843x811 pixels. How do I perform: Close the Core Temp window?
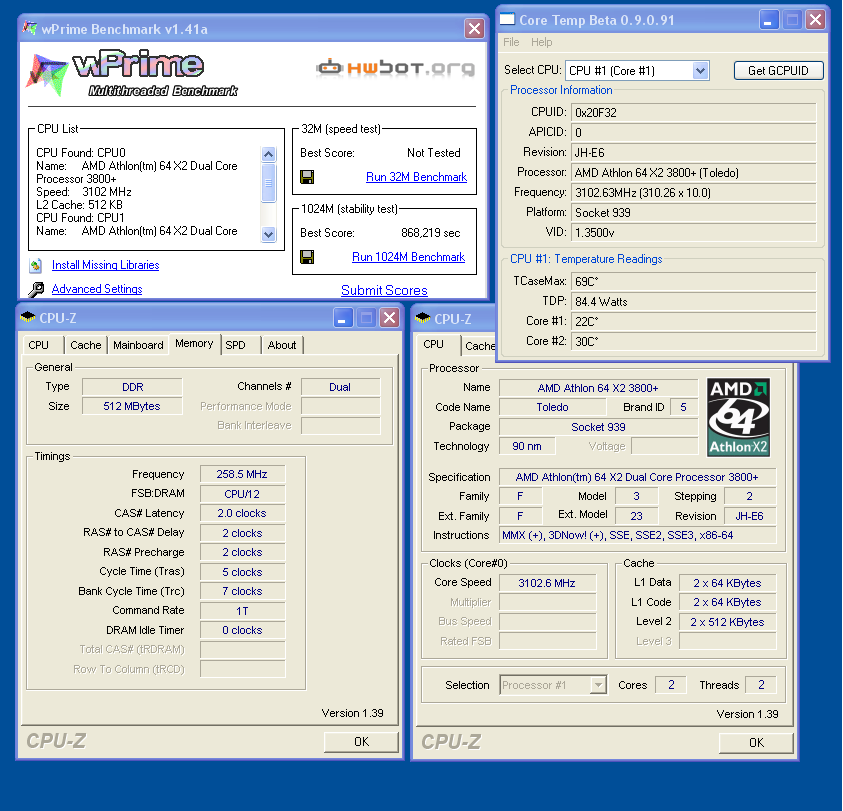coord(815,20)
